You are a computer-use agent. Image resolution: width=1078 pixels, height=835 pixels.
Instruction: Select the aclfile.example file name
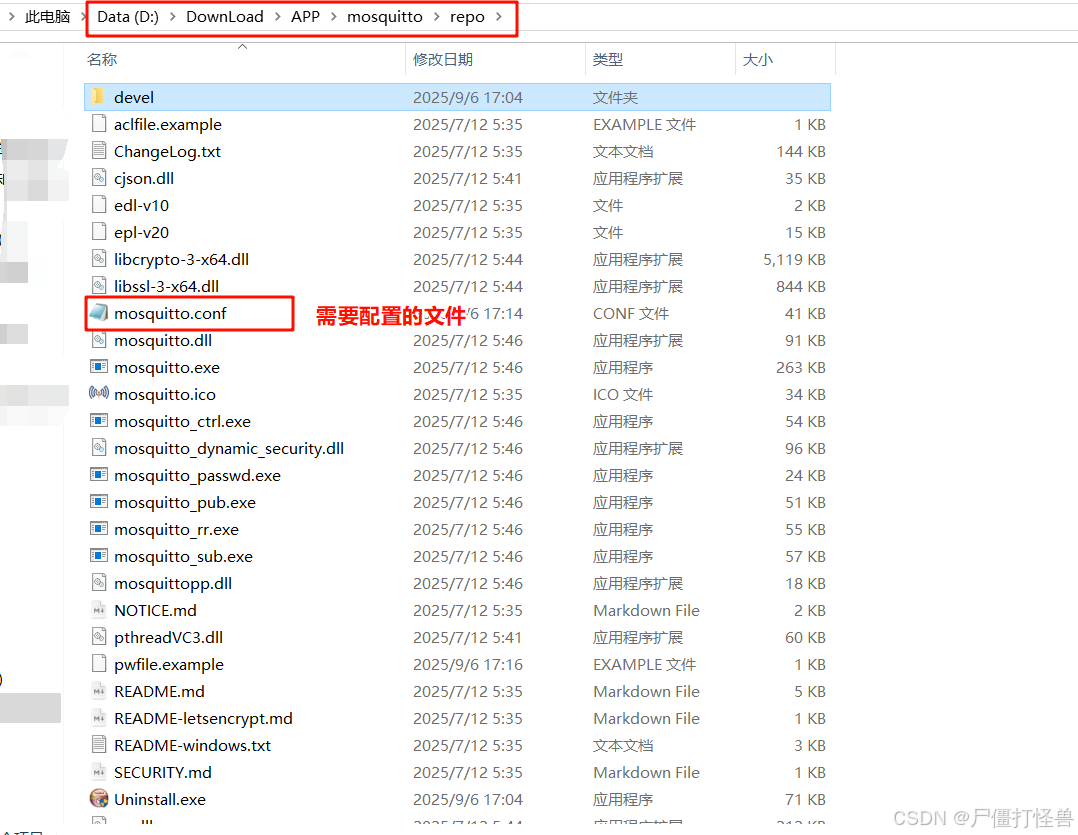point(168,124)
